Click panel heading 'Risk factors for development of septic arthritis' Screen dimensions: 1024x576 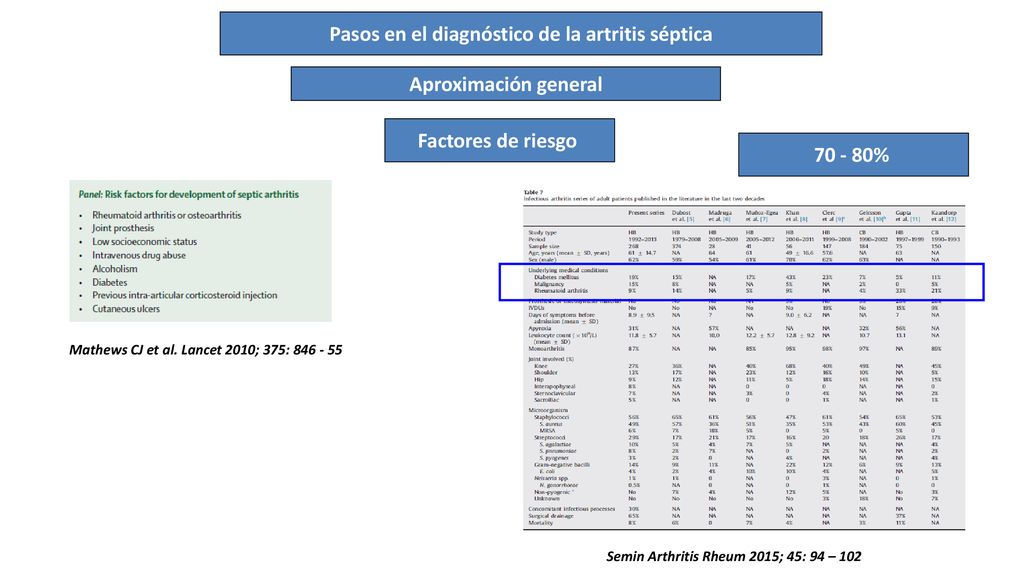coord(201,195)
